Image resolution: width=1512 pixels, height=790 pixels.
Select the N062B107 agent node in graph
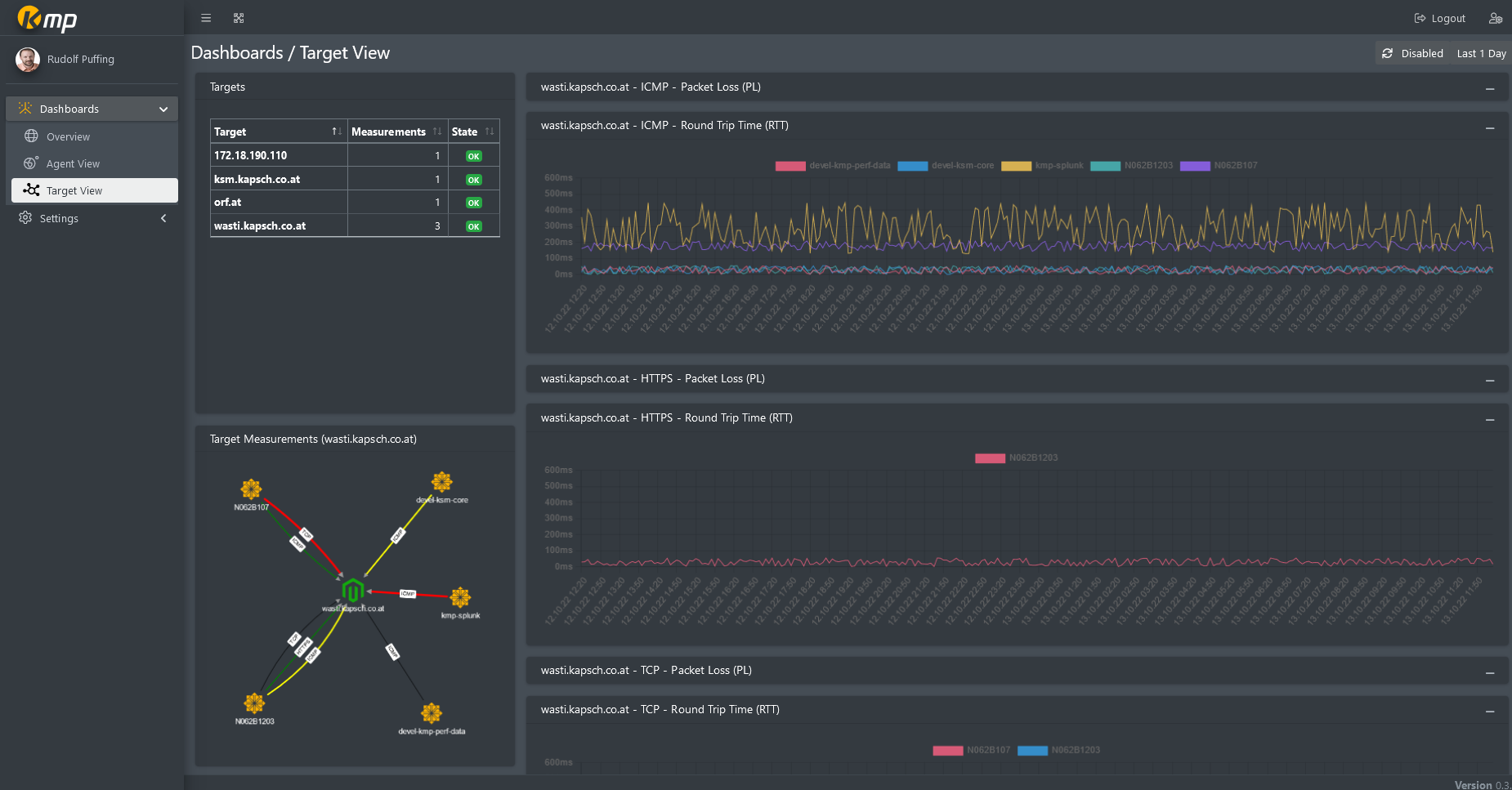click(251, 489)
